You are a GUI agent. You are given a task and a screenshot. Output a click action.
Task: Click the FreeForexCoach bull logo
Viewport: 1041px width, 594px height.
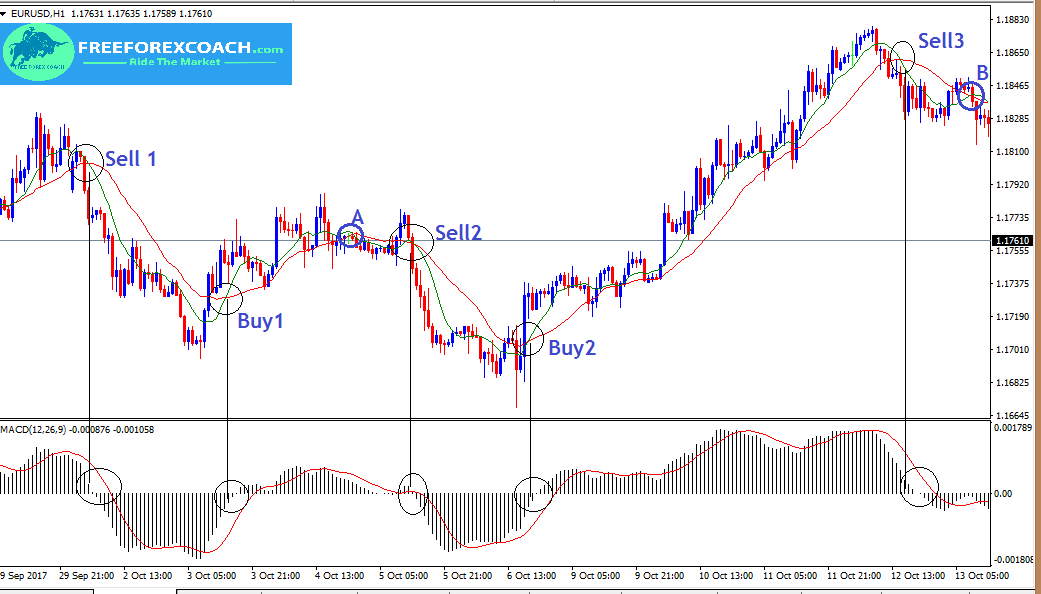pos(38,52)
